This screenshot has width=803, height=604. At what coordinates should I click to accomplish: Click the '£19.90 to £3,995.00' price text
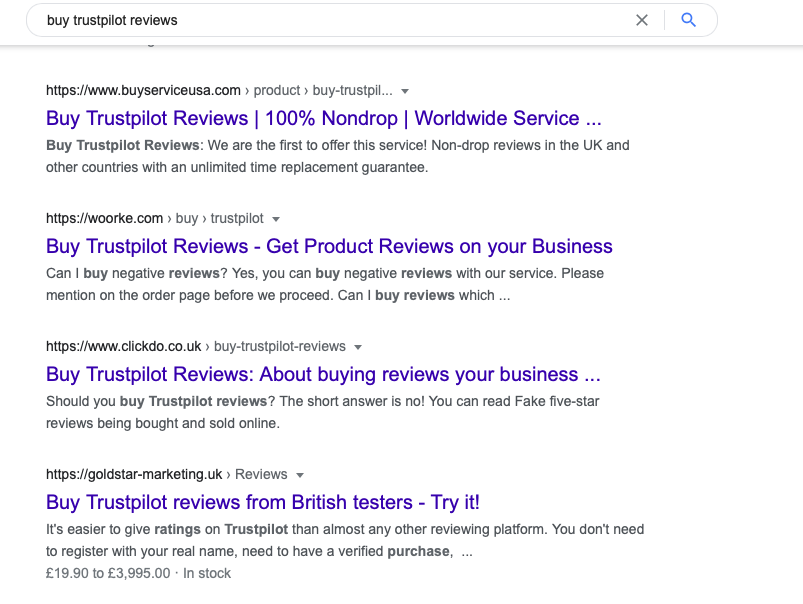coord(108,573)
